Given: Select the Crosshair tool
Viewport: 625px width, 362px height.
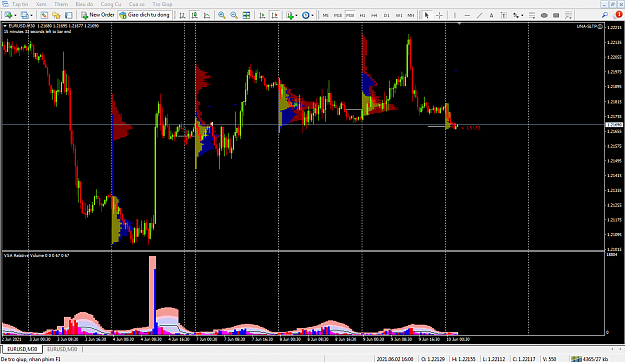Looking at the screenshot, I should coord(439,15).
